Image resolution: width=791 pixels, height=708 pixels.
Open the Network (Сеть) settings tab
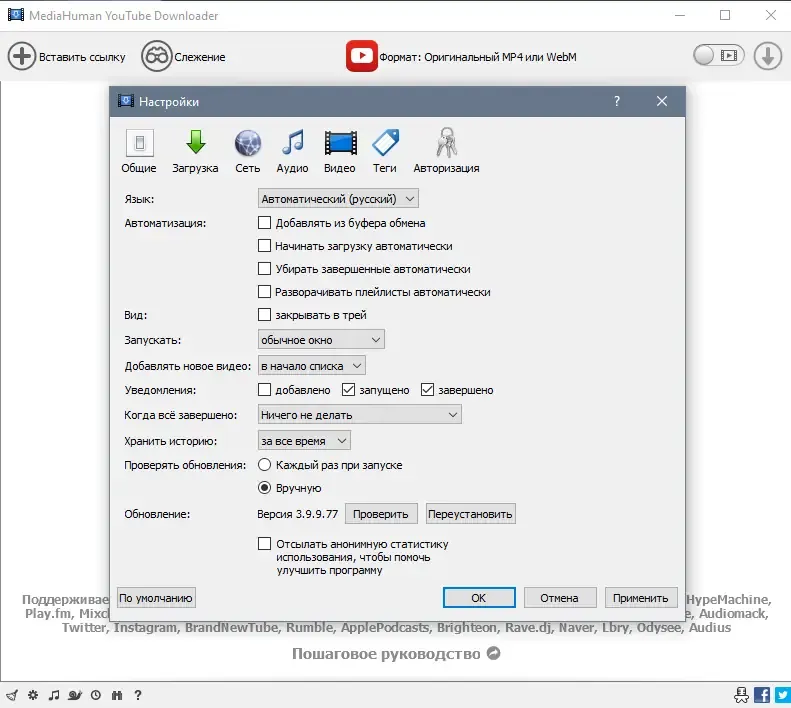[x=248, y=151]
